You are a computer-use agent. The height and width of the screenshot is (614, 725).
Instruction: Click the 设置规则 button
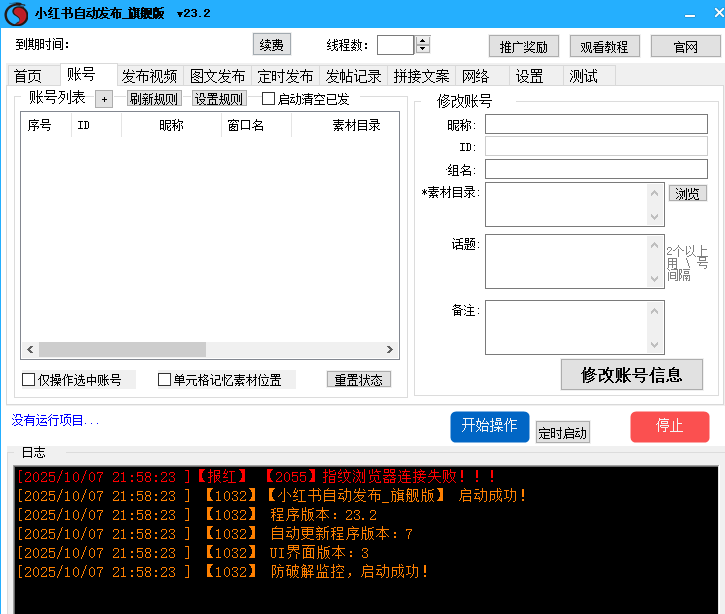click(219, 98)
